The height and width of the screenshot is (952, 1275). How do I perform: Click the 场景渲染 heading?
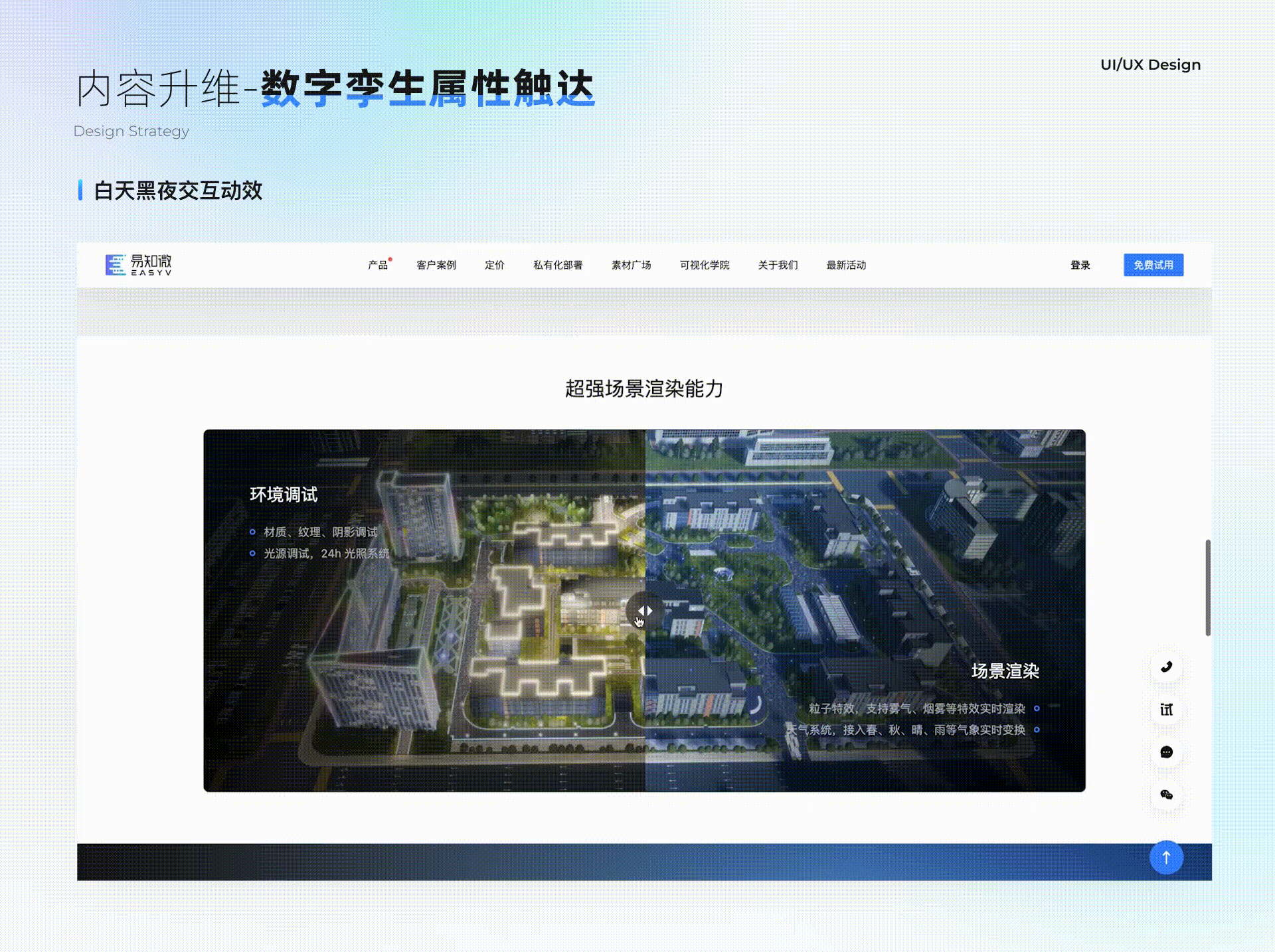(x=1005, y=671)
